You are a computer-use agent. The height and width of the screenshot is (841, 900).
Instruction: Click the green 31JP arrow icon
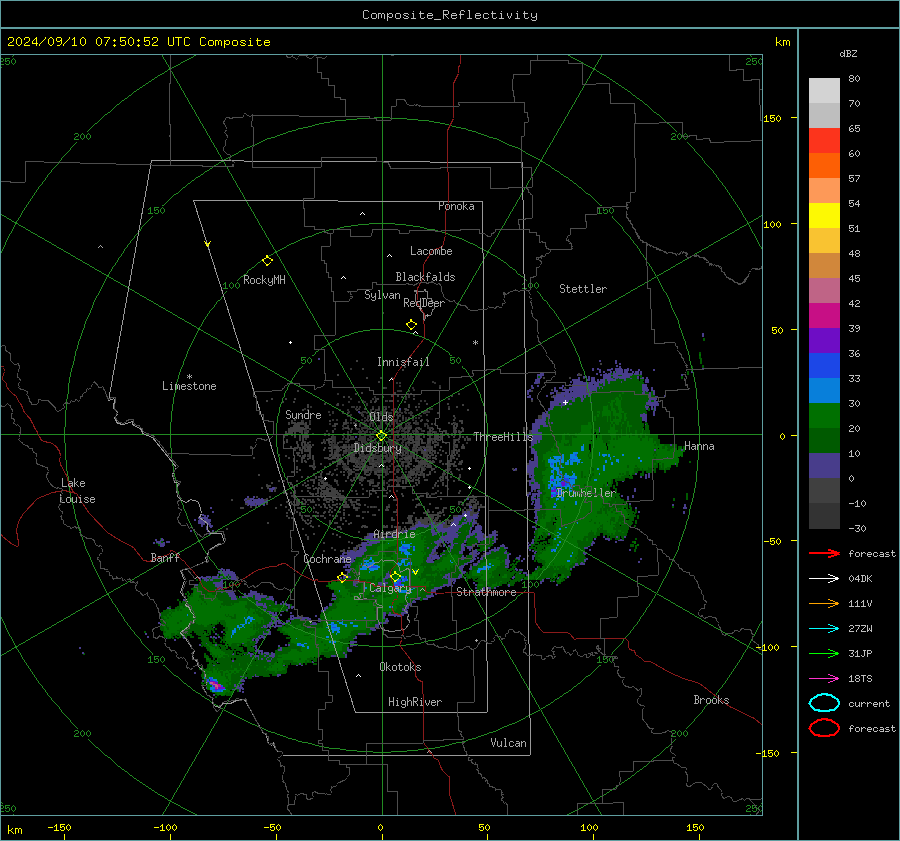824,653
